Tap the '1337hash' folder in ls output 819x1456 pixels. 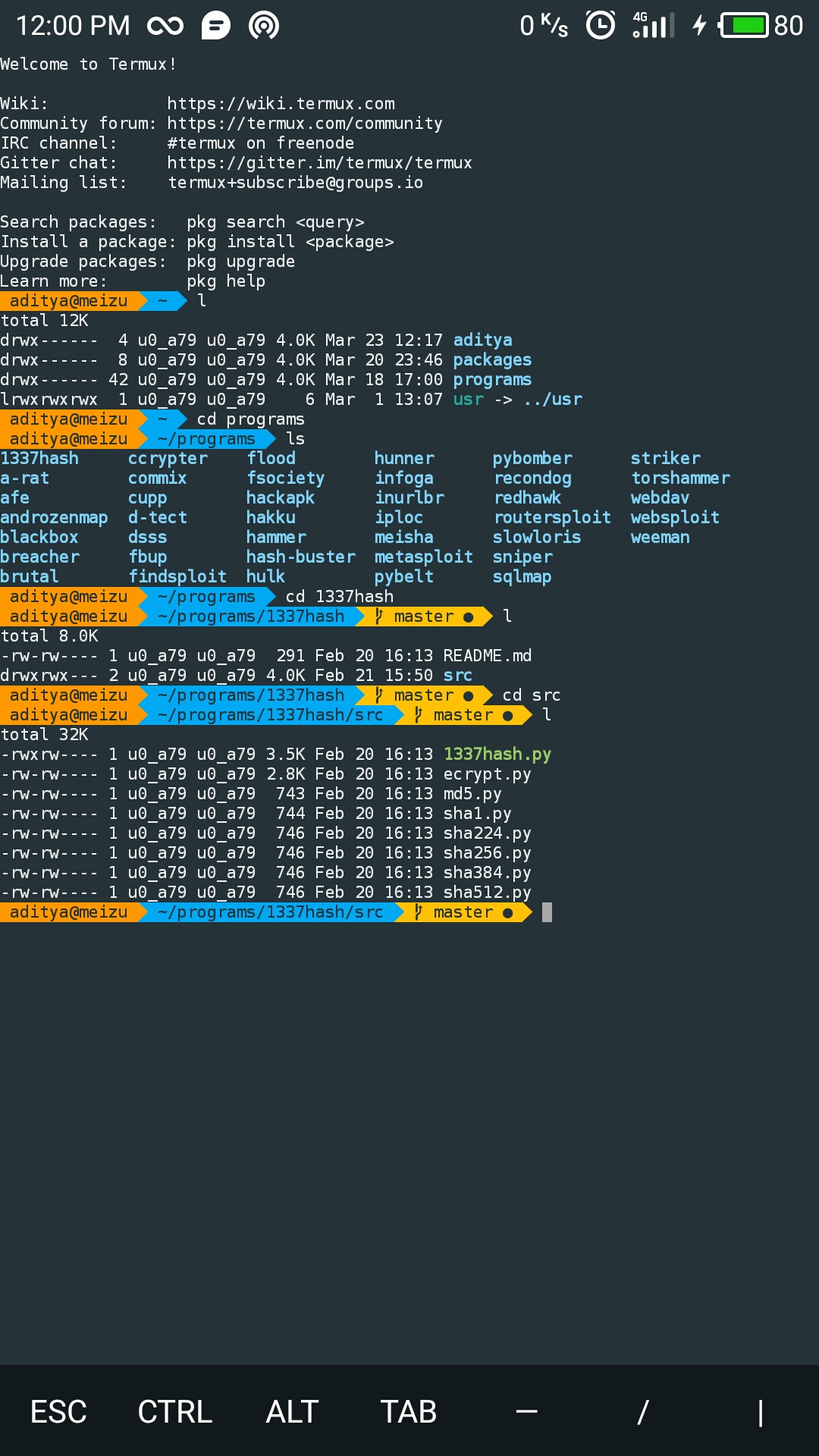39,459
